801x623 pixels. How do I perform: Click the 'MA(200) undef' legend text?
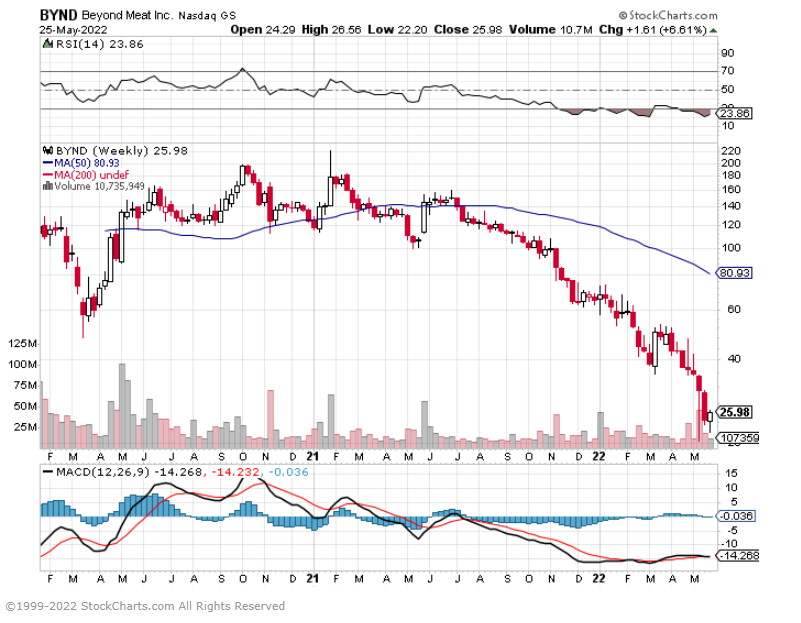91,175
